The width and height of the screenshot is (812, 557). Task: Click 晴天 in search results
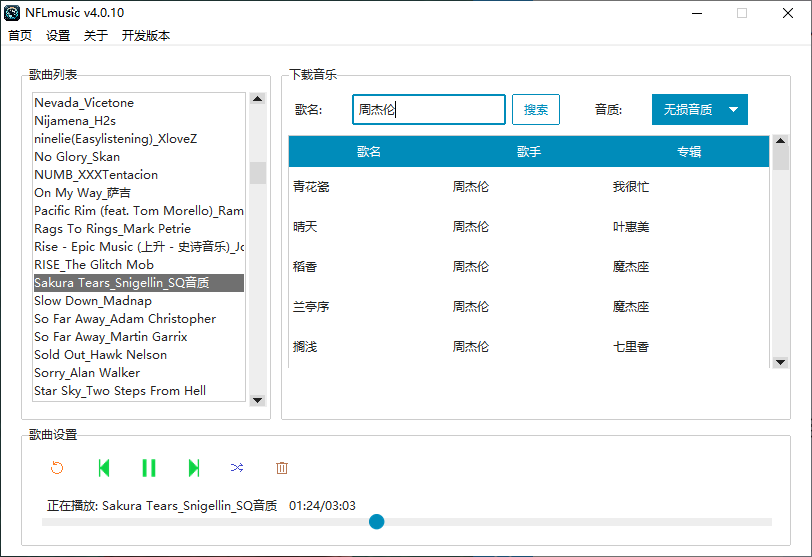pos(305,227)
